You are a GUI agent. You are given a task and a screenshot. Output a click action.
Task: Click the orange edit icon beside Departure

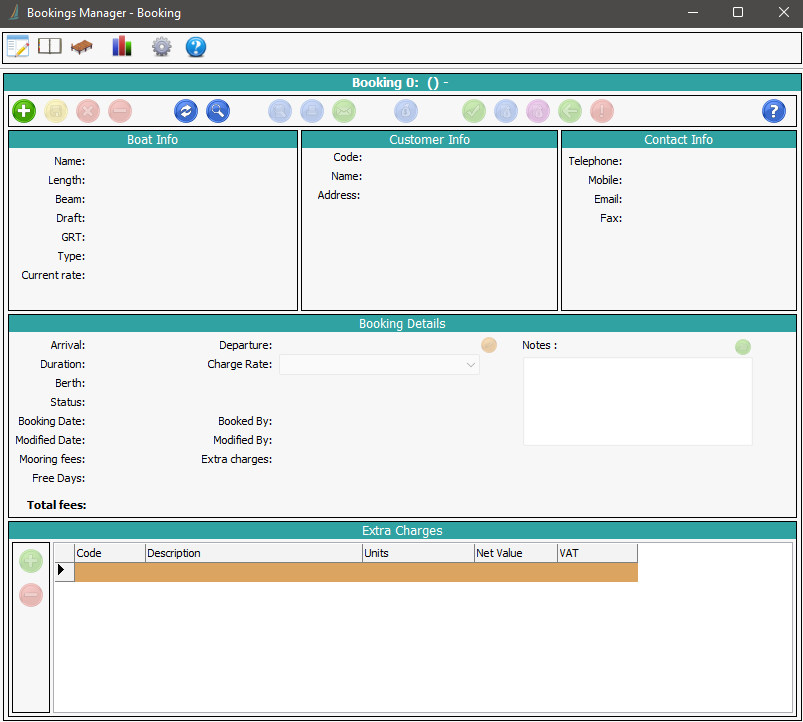tap(489, 345)
